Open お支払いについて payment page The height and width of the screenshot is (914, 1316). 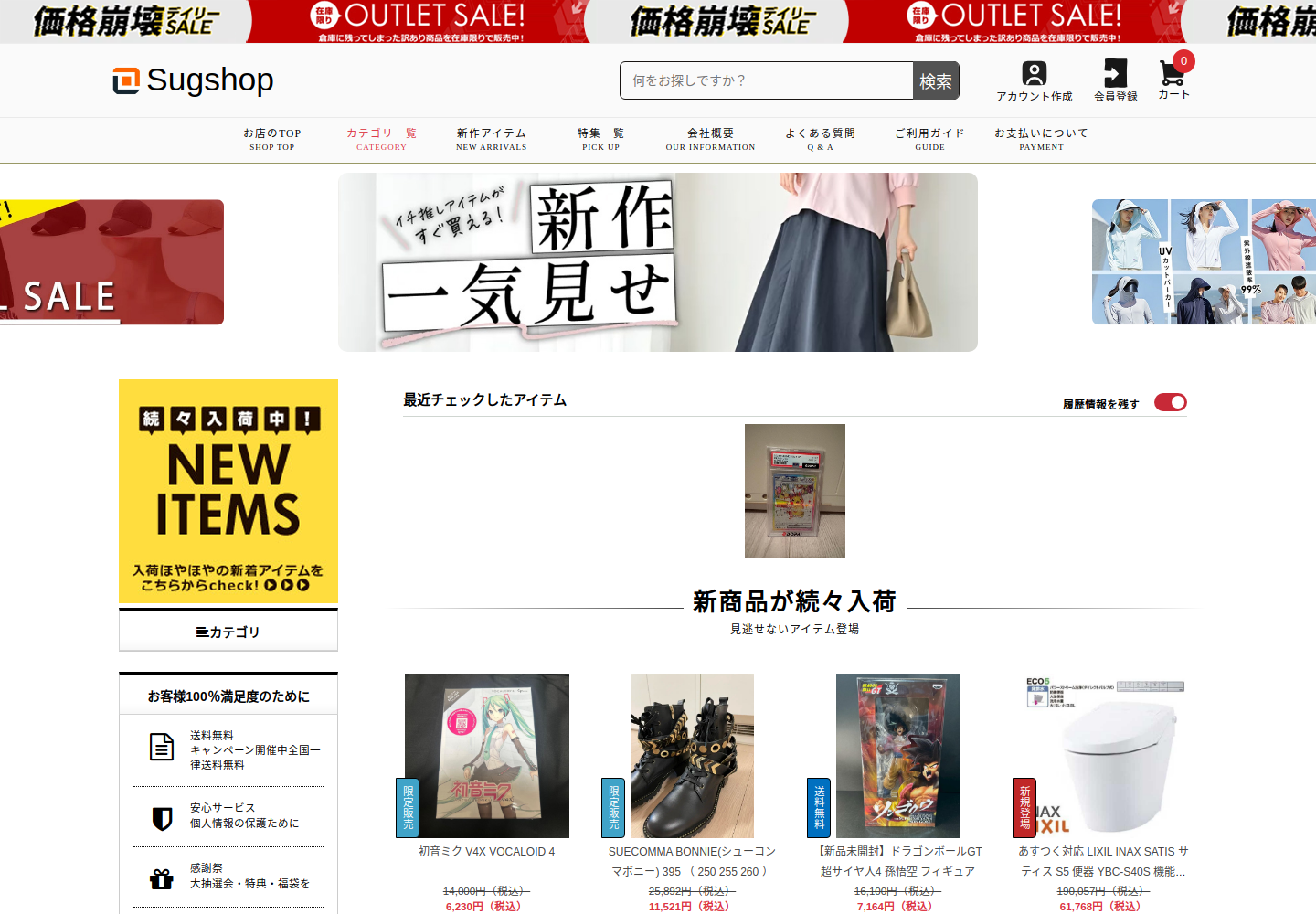(x=1042, y=139)
